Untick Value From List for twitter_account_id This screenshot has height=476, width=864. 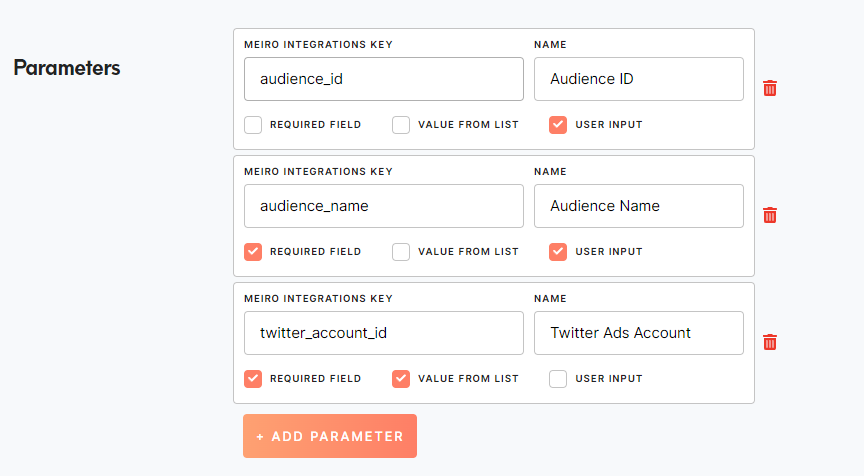401,379
